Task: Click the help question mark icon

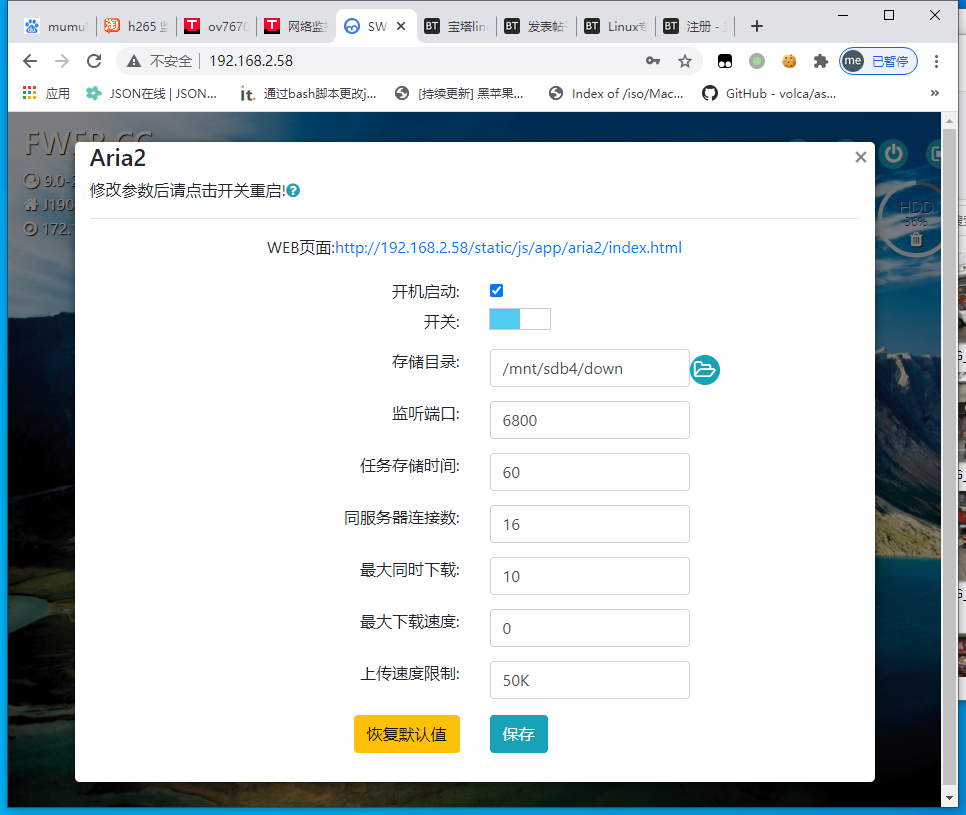Action: (x=293, y=190)
